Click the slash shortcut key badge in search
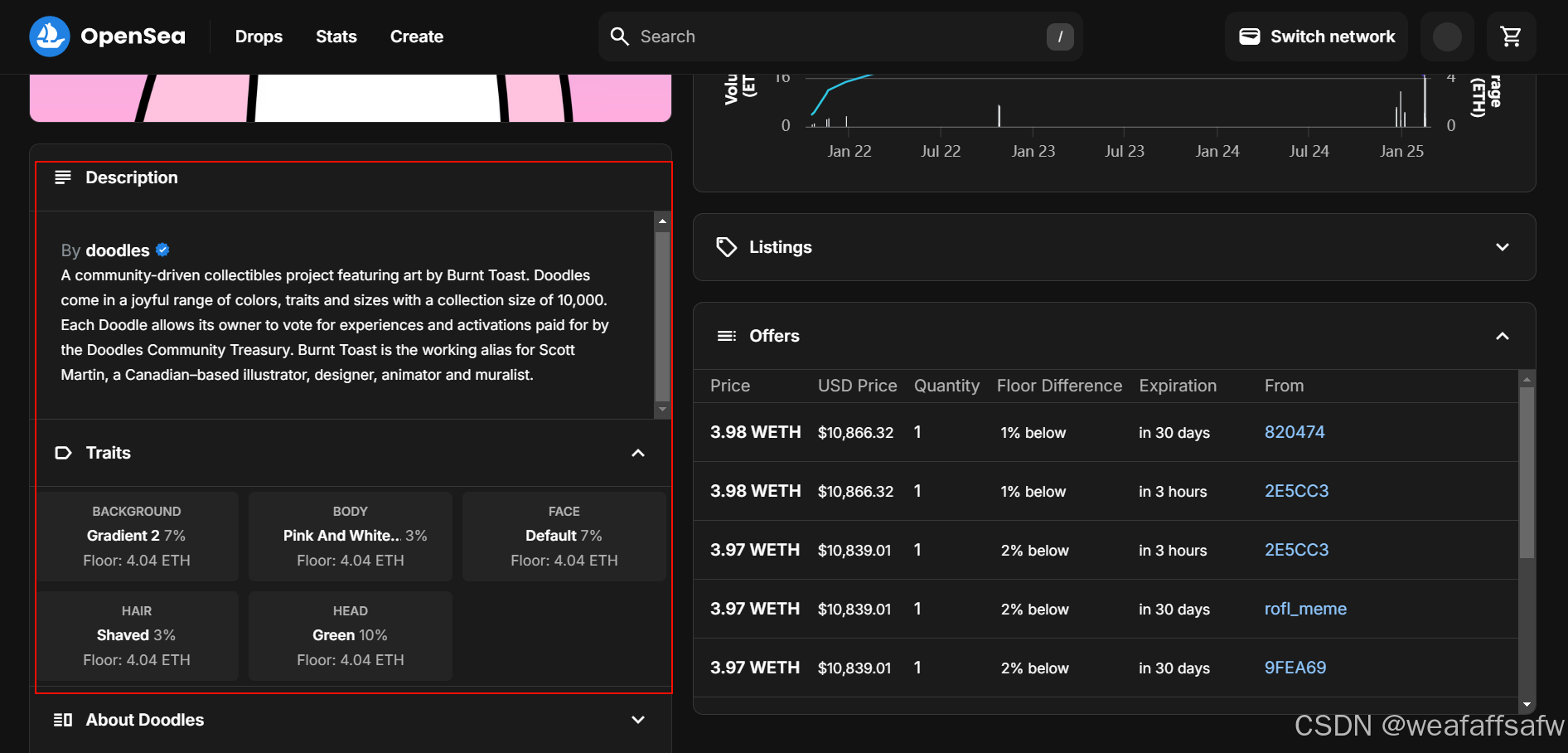The image size is (1568, 753). pyautogui.click(x=1060, y=36)
